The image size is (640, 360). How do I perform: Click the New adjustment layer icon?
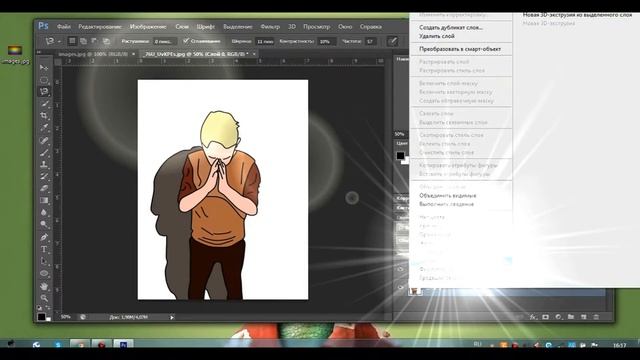pyautogui.click(x=558, y=317)
